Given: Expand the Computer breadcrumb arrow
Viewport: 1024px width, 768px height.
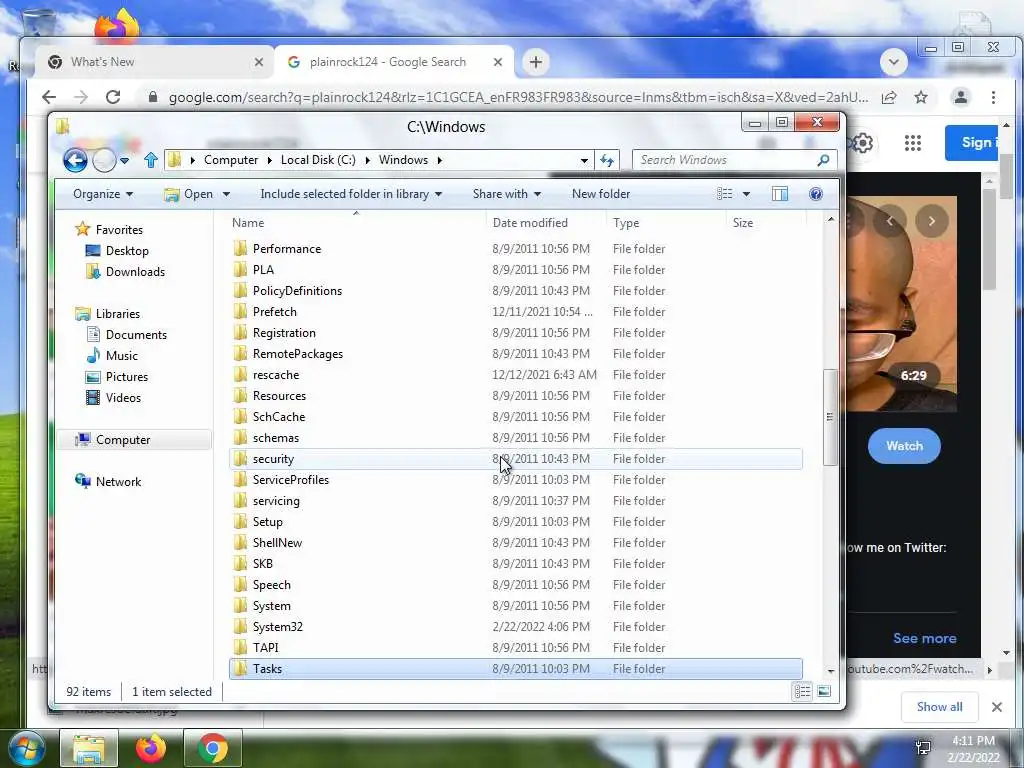Looking at the screenshot, I should point(270,160).
